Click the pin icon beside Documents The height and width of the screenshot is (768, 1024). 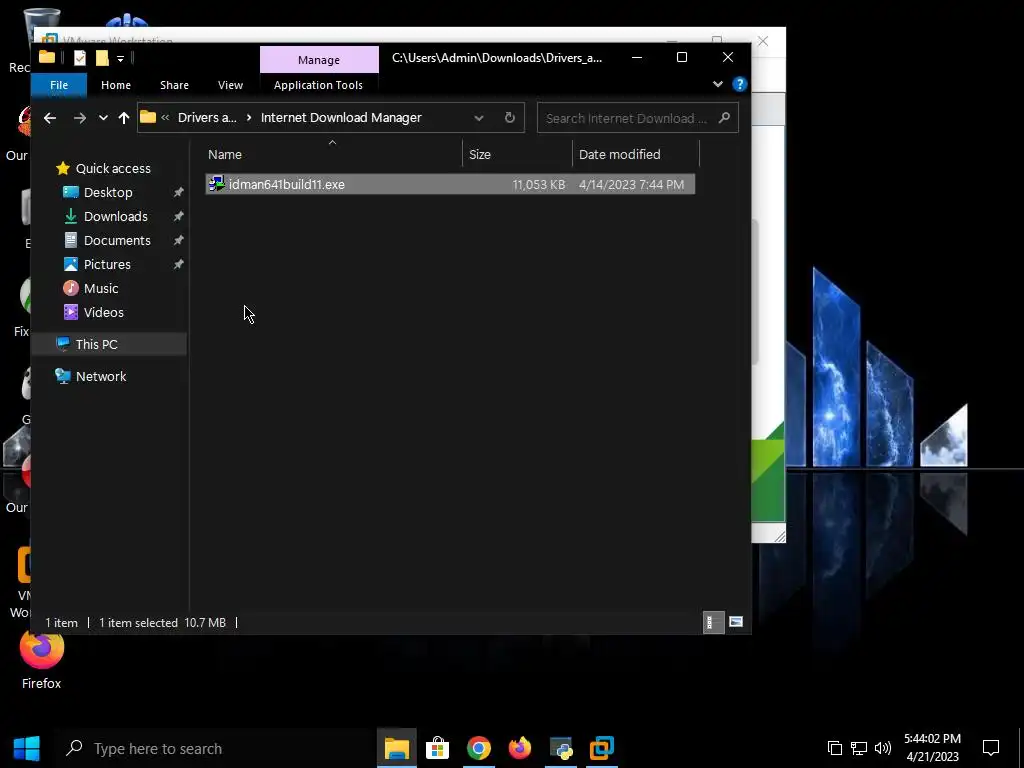[178, 241]
